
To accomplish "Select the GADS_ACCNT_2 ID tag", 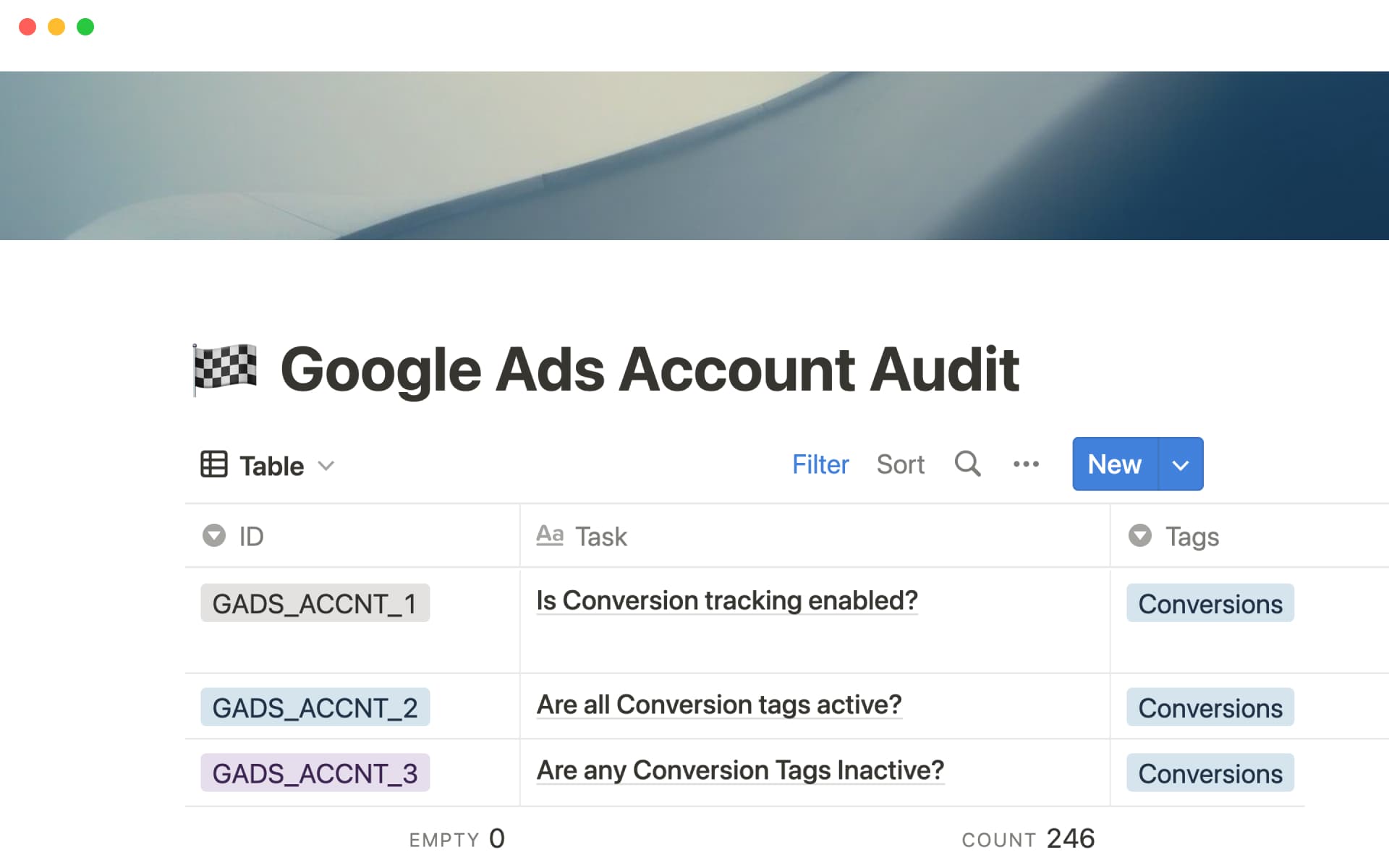I will point(315,707).
